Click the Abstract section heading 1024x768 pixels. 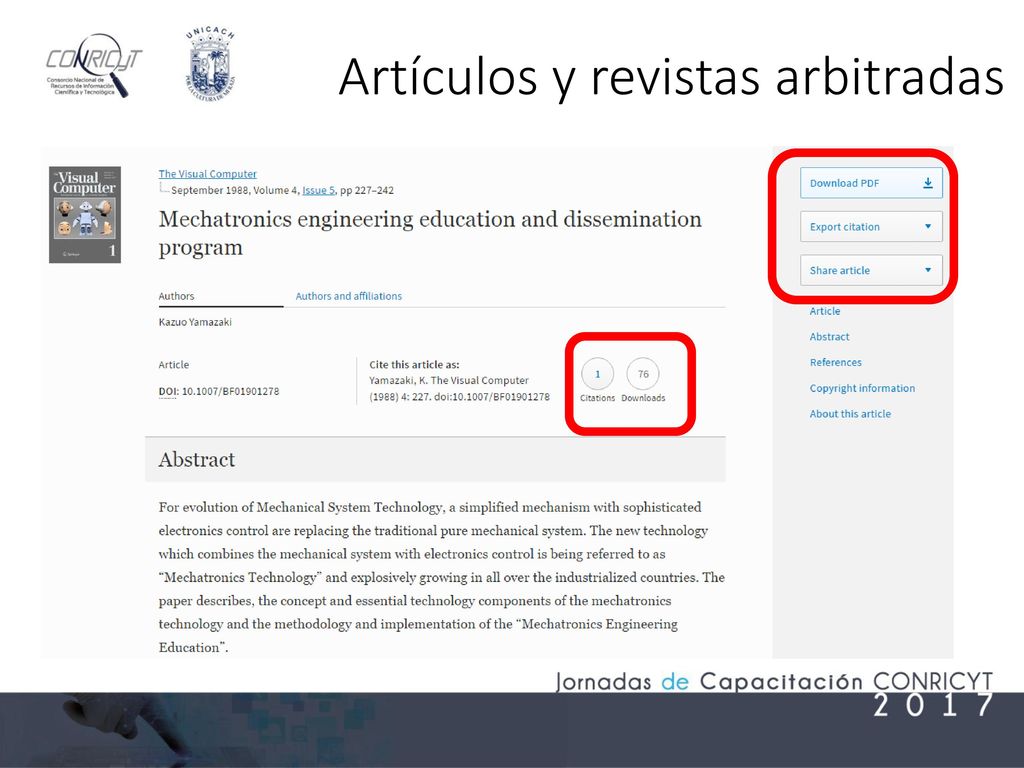(197, 459)
